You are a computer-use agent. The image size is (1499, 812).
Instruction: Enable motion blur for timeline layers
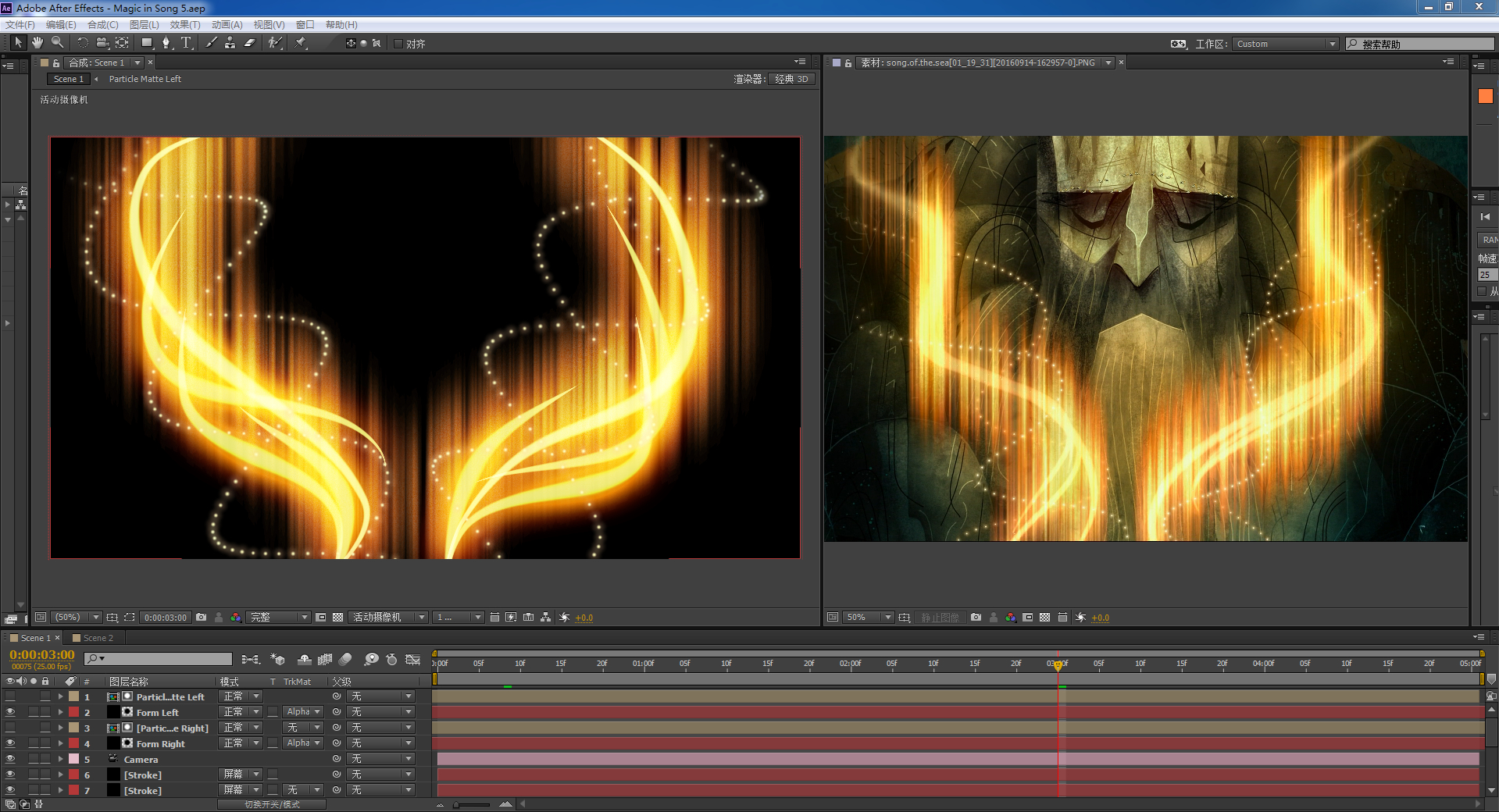coord(345,660)
